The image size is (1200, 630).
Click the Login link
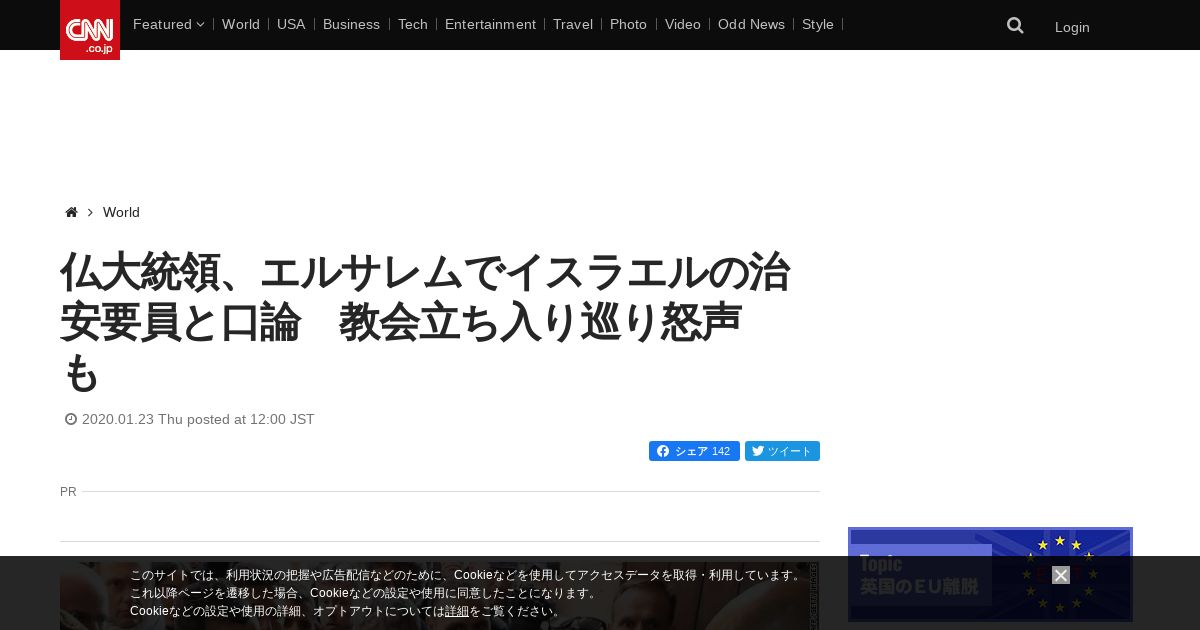tap(1072, 27)
